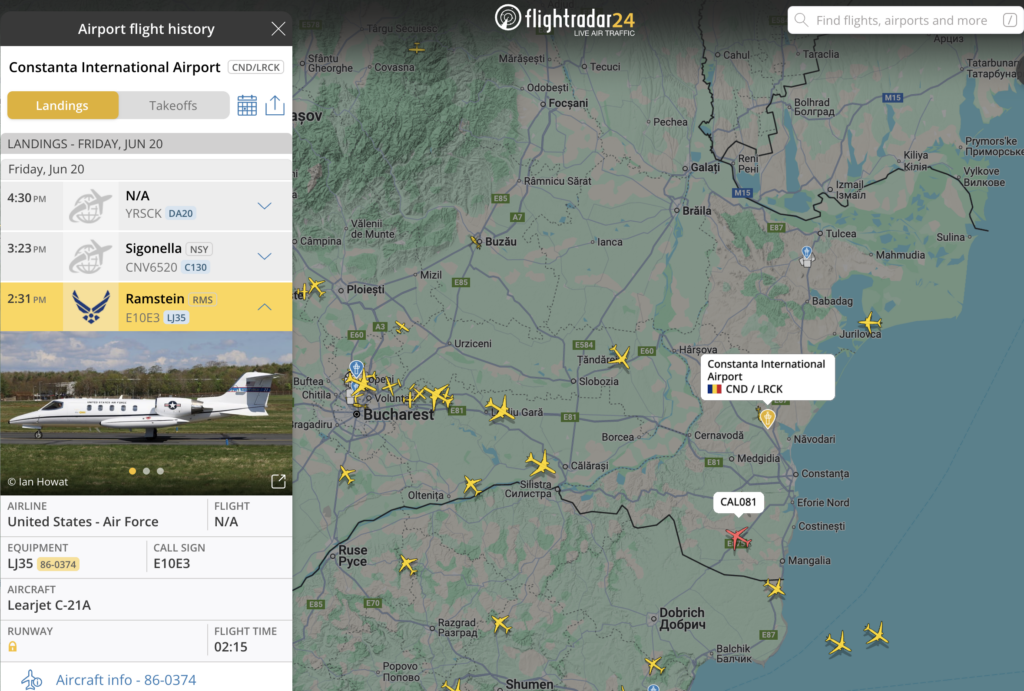1024x691 pixels.
Task: Click the aircraft near Buzău
Action: [476, 242]
